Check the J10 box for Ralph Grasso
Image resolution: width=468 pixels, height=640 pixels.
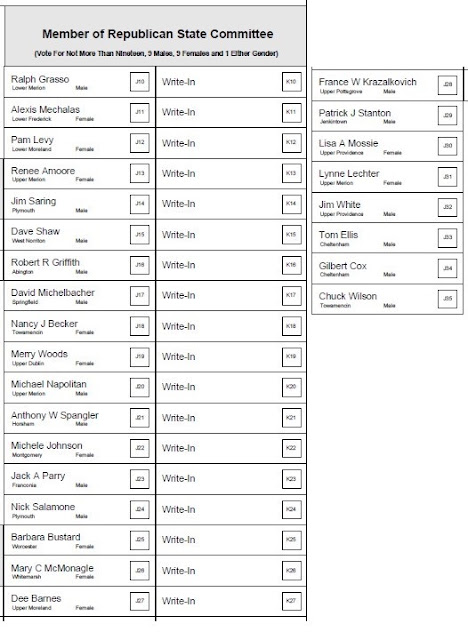click(140, 82)
